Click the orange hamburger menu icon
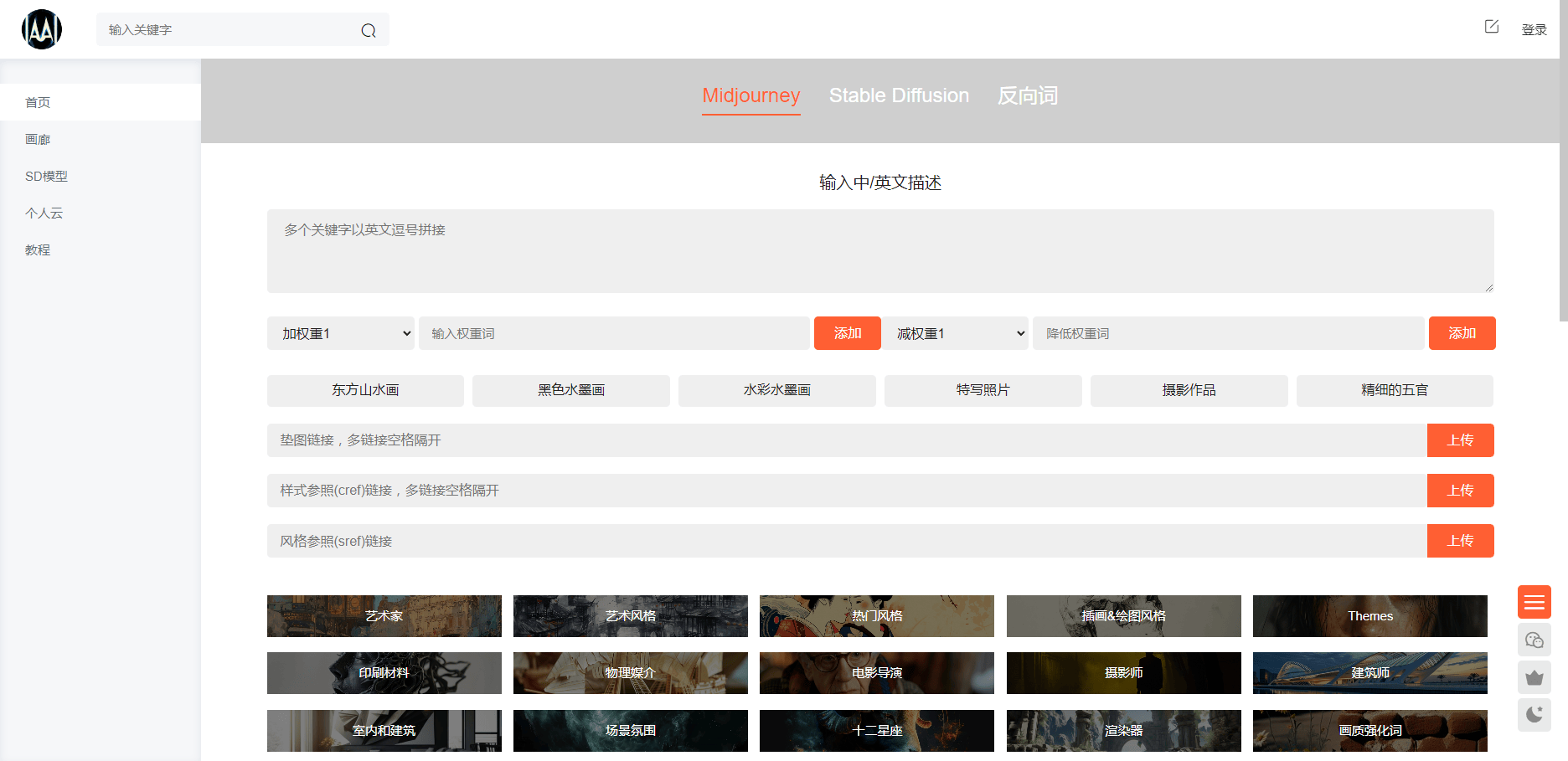1568x761 pixels. click(x=1534, y=602)
